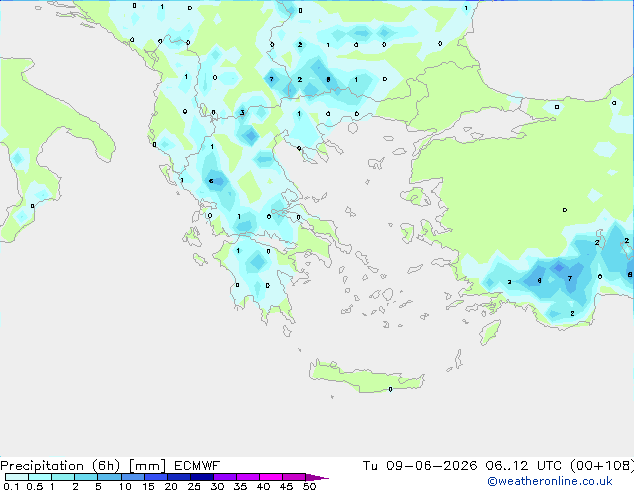Select the 30–35 mm purple legend box
This screenshot has width=634, height=490.
point(225,477)
